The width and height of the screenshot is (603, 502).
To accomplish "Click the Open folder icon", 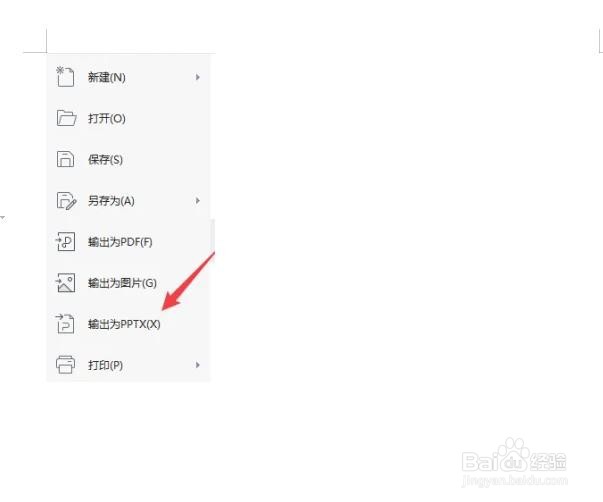I will click(x=66, y=118).
